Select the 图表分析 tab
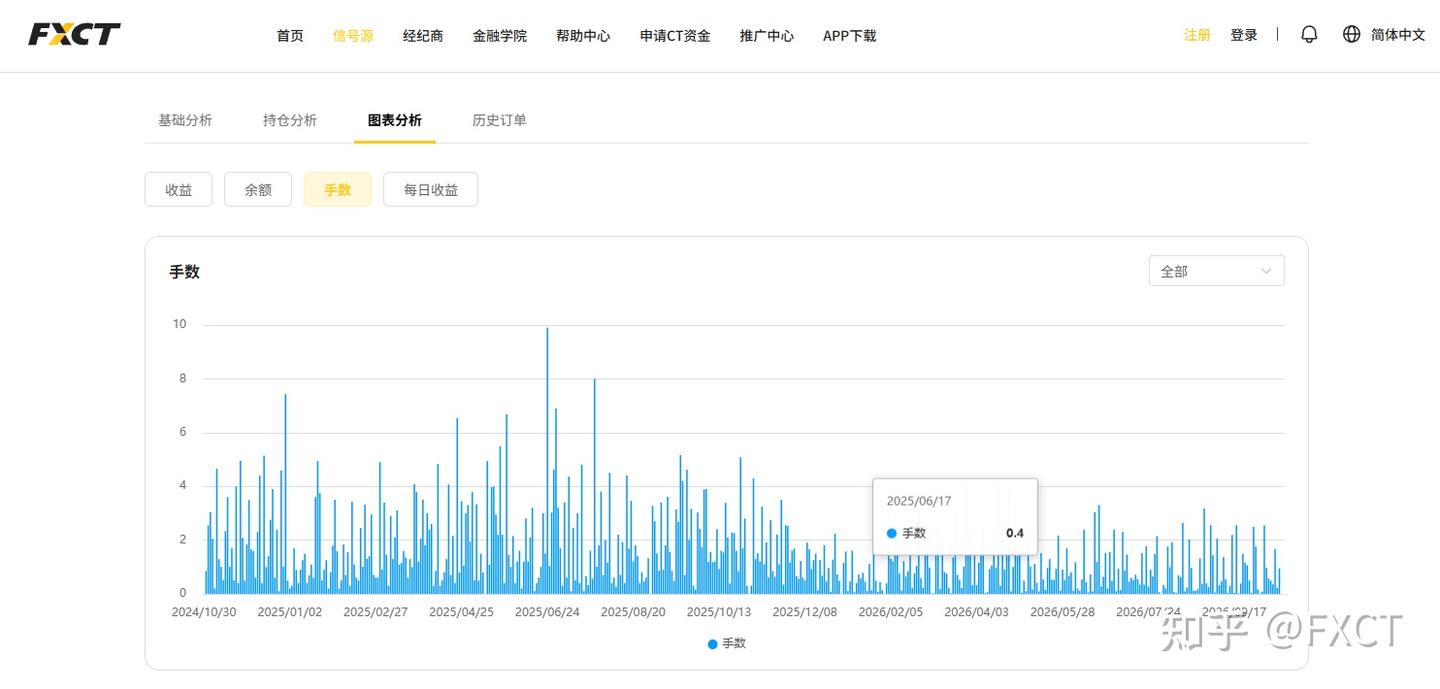 click(x=395, y=120)
